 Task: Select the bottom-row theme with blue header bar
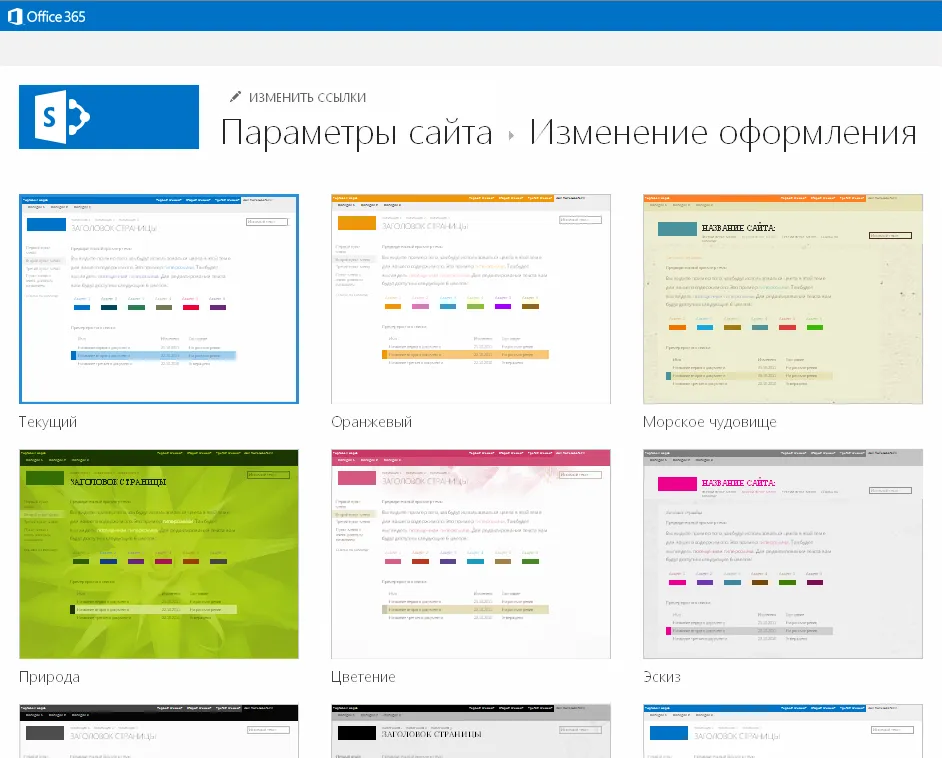[x=783, y=731]
